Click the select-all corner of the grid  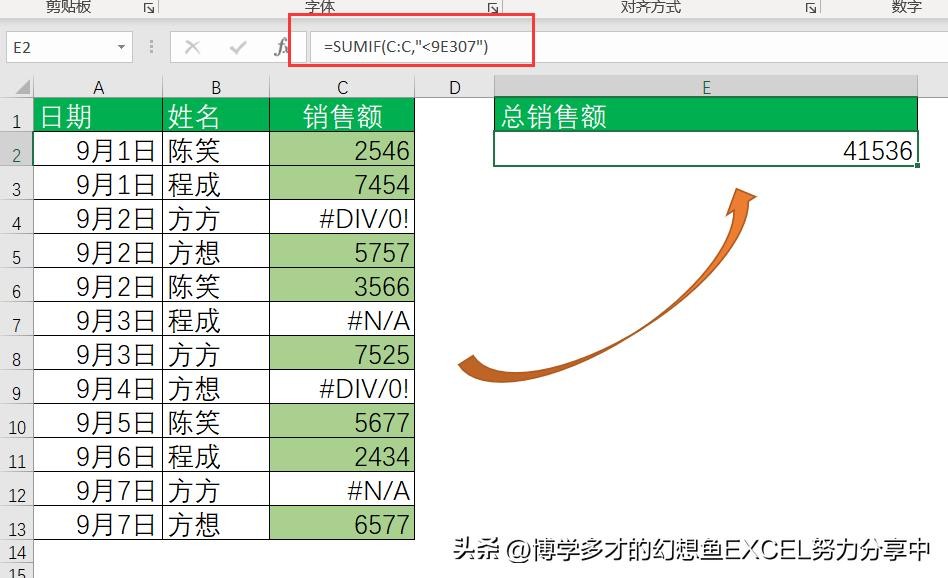17,87
